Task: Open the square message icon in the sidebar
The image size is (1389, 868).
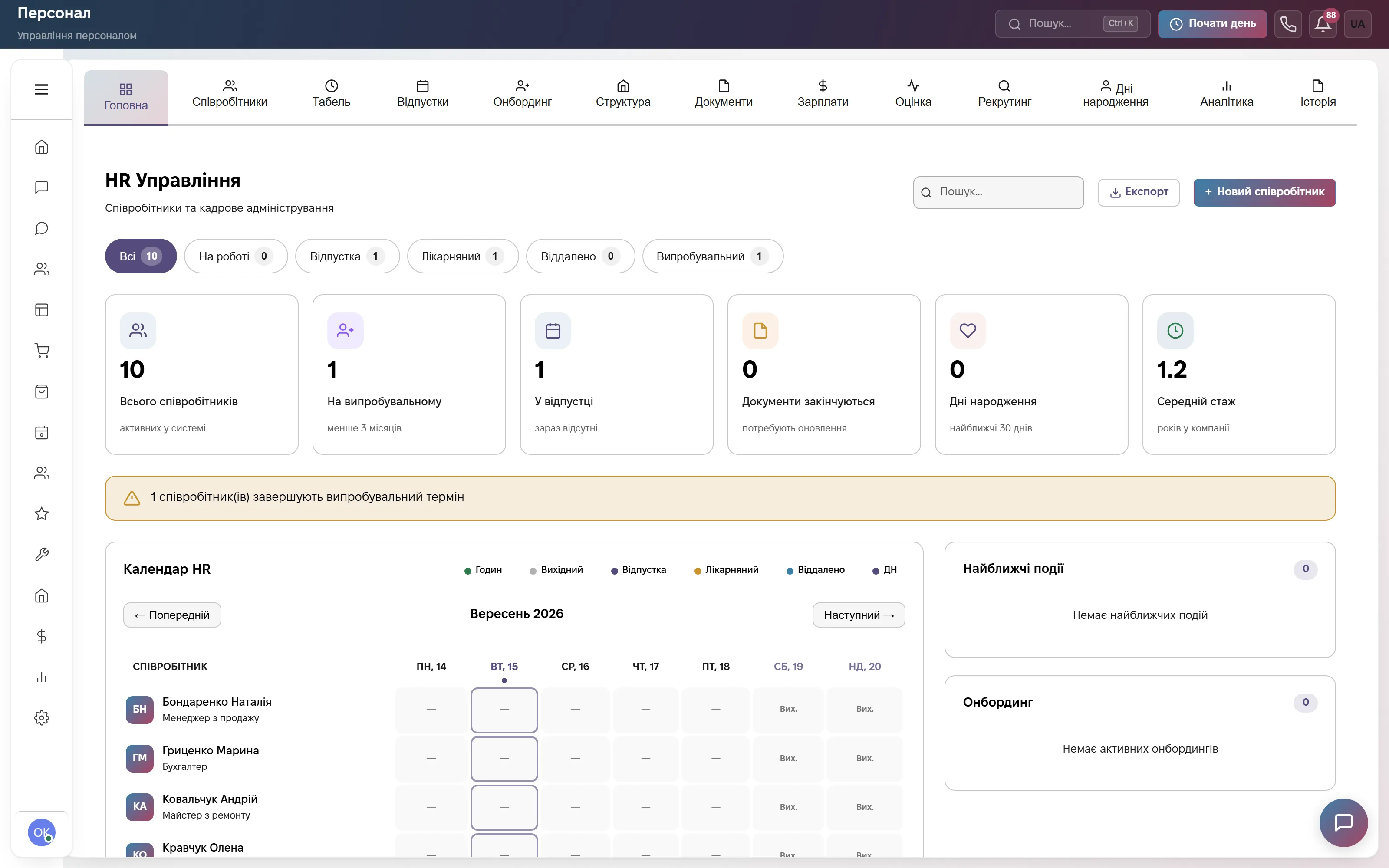Action: (41, 188)
